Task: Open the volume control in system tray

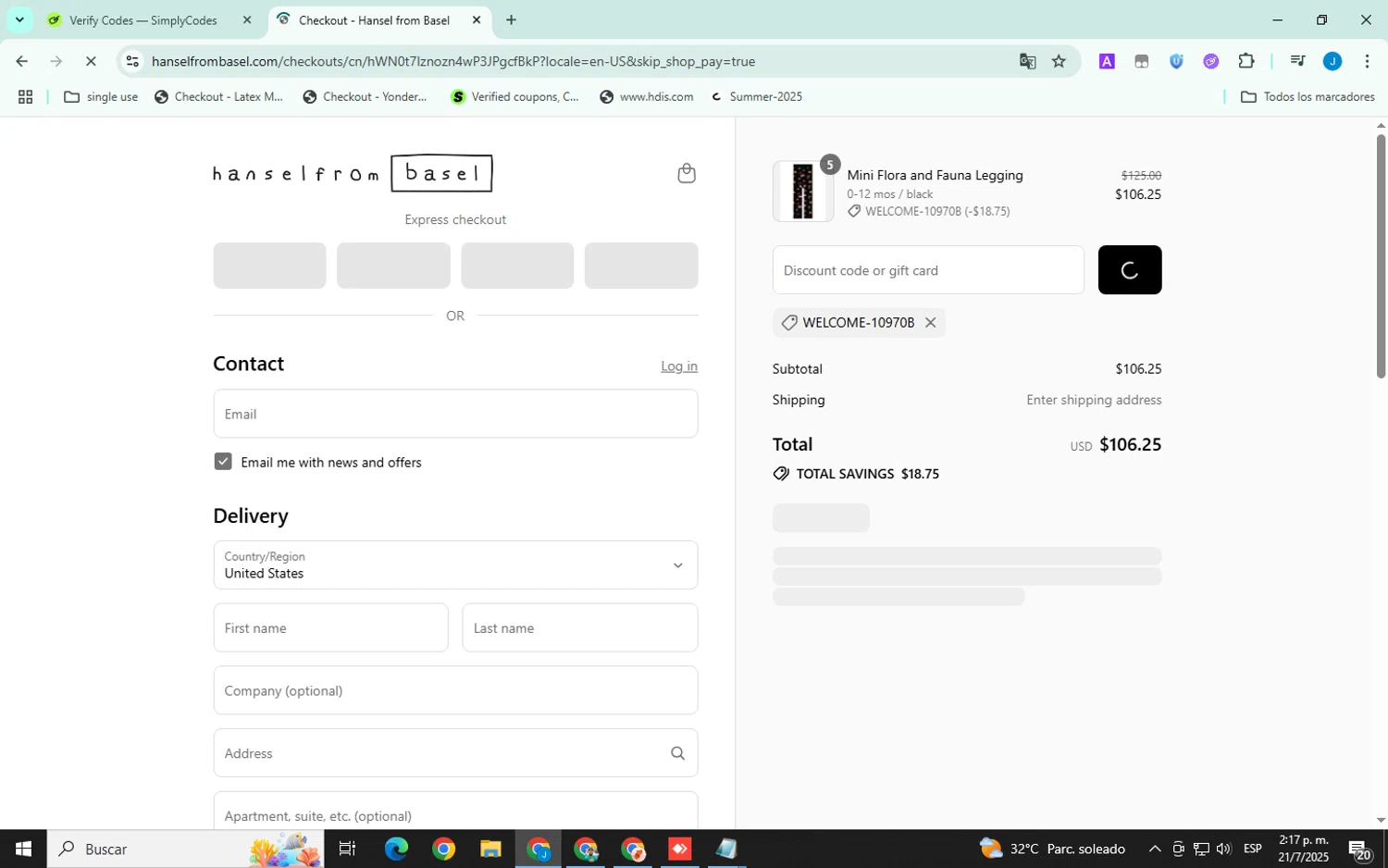Action: [x=1224, y=849]
